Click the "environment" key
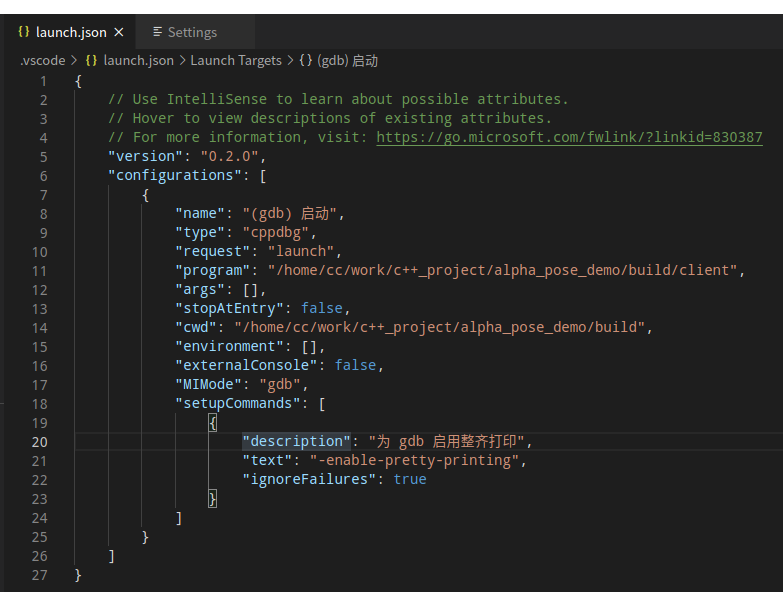Viewport: 783px width, 592px height. tap(229, 346)
